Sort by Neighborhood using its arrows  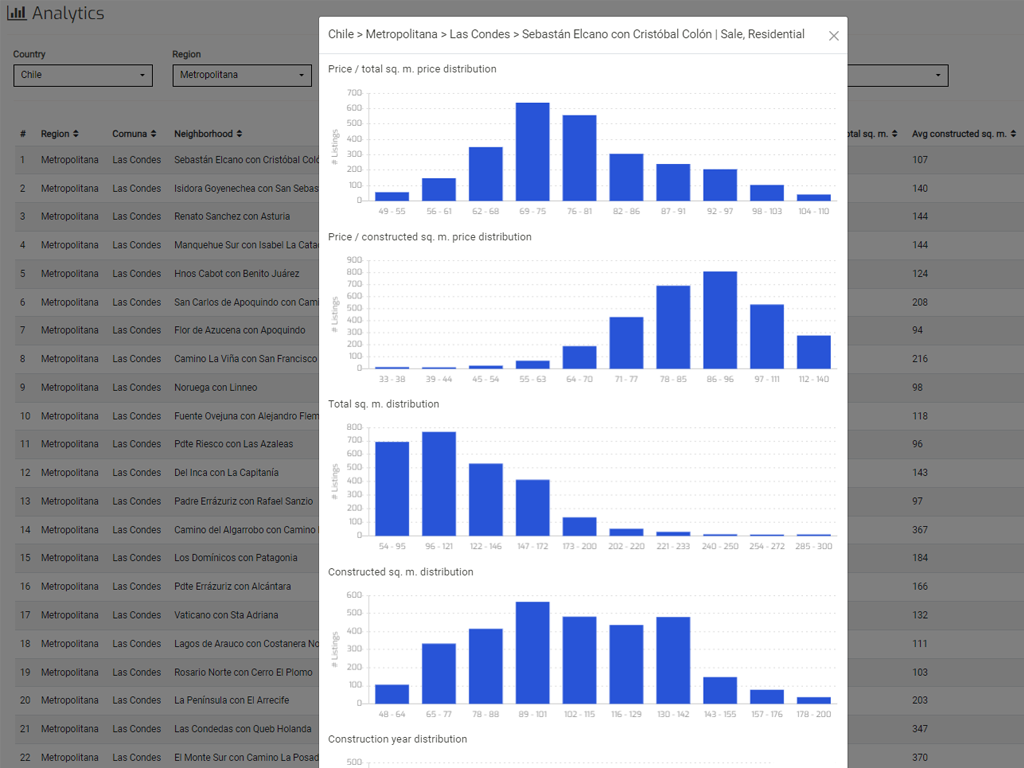point(240,134)
